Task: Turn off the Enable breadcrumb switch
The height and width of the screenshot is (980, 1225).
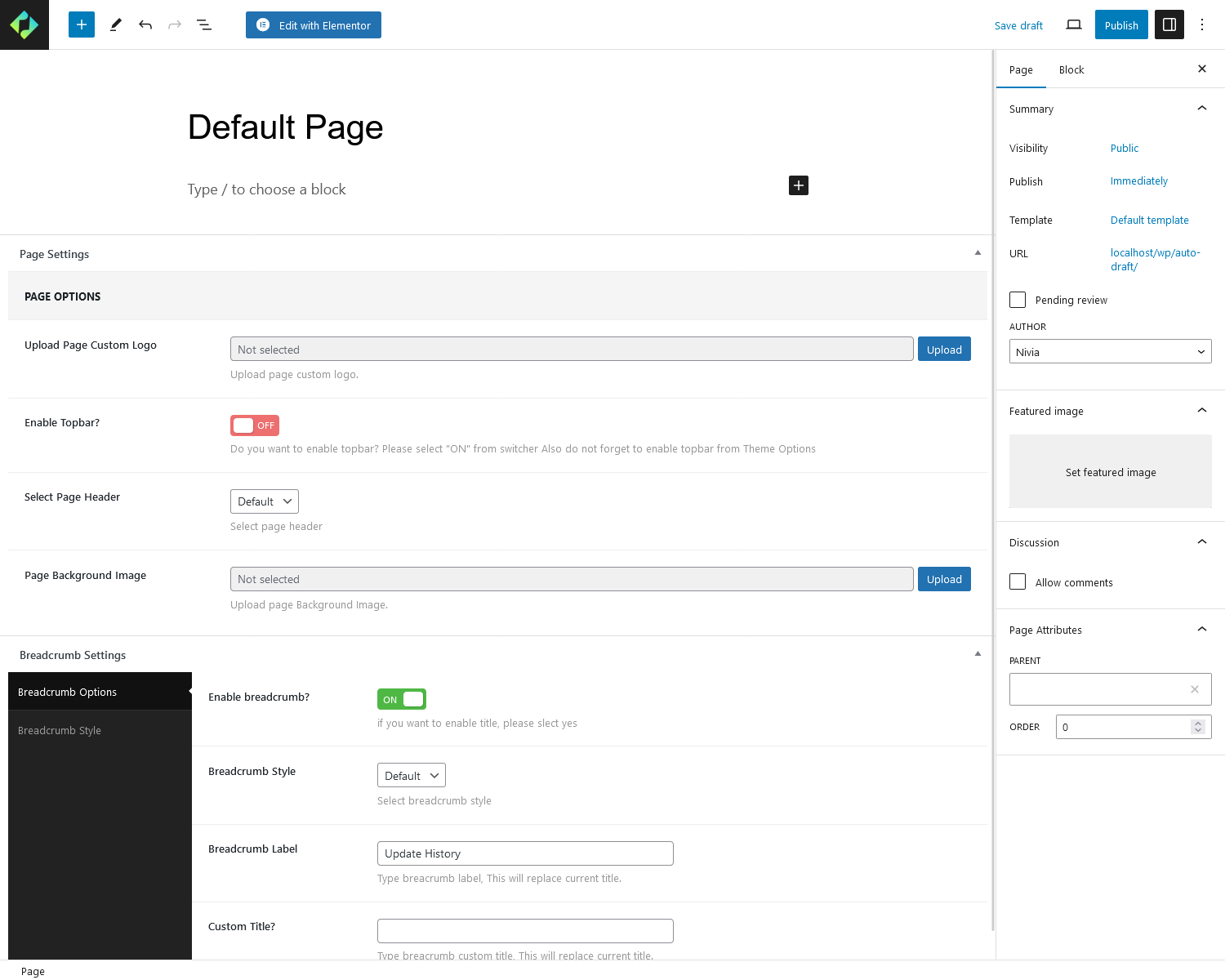Action: [x=401, y=699]
